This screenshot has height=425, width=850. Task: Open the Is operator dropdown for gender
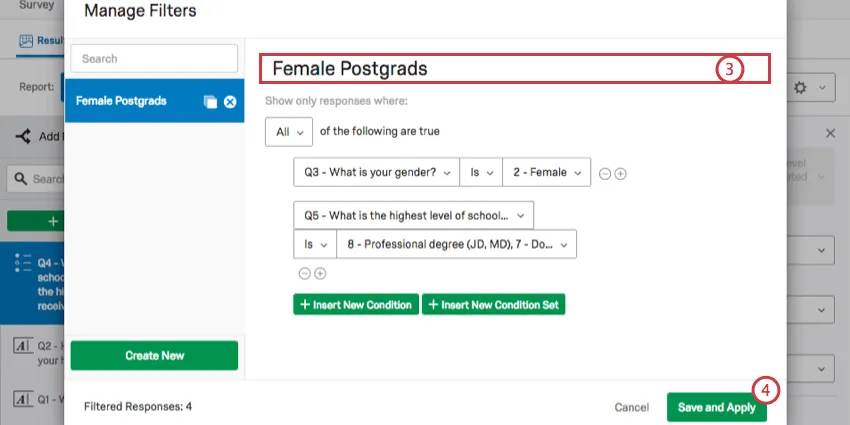click(x=481, y=172)
